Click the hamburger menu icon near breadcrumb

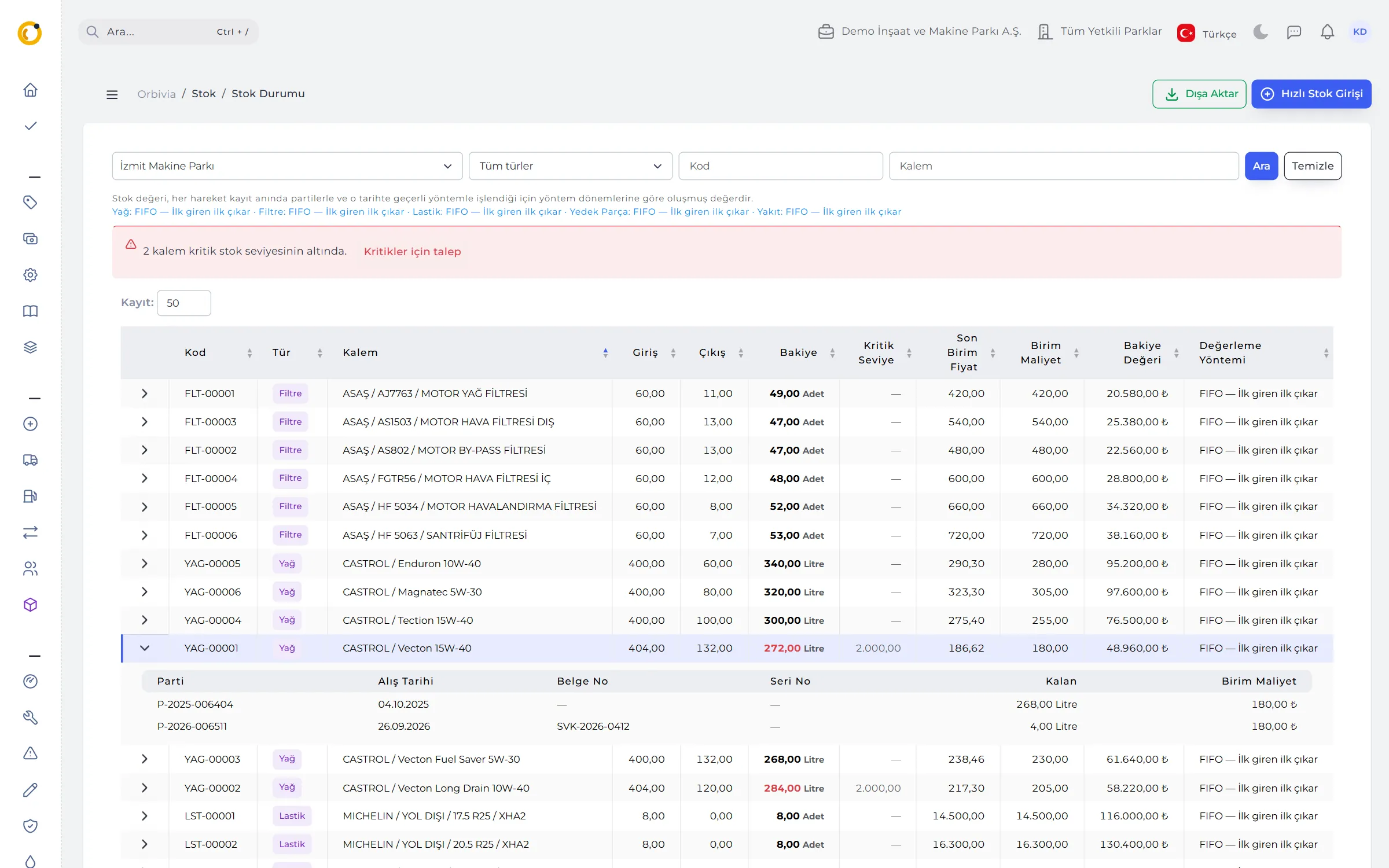[112, 94]
